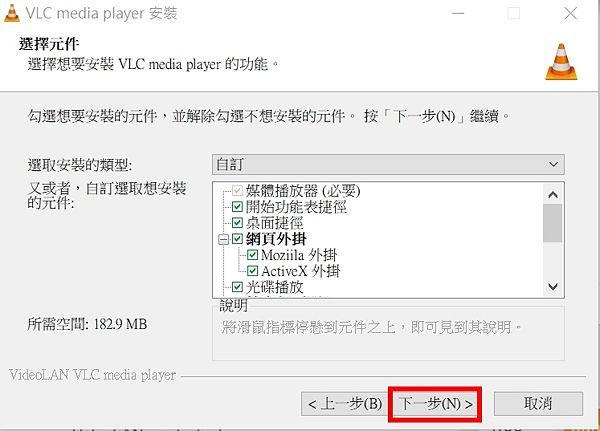Close the VLC installer window
Screen dimensions: 600x431
pyautogui.click(x=571, y=14)
